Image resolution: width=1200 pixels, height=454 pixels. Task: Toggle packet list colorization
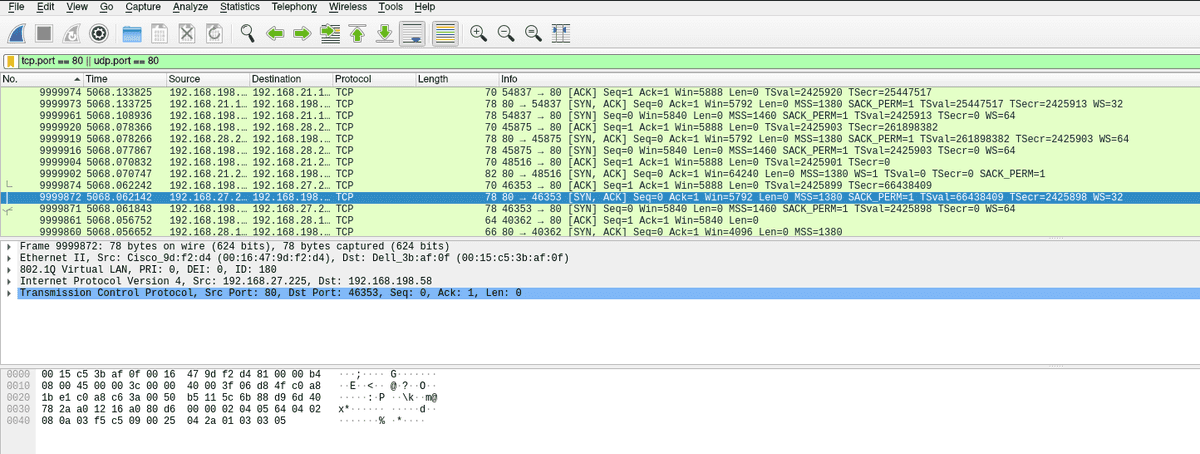tap(446, 33)
